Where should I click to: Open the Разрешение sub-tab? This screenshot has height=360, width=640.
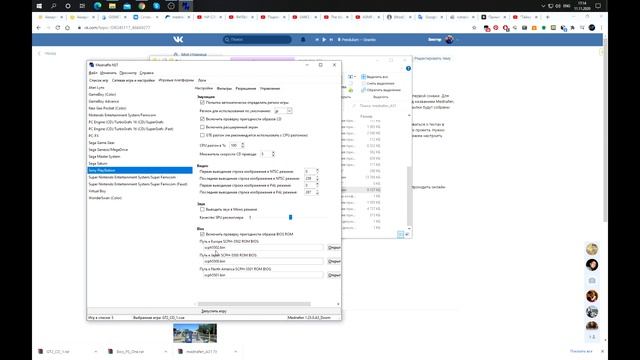[246, 89]
